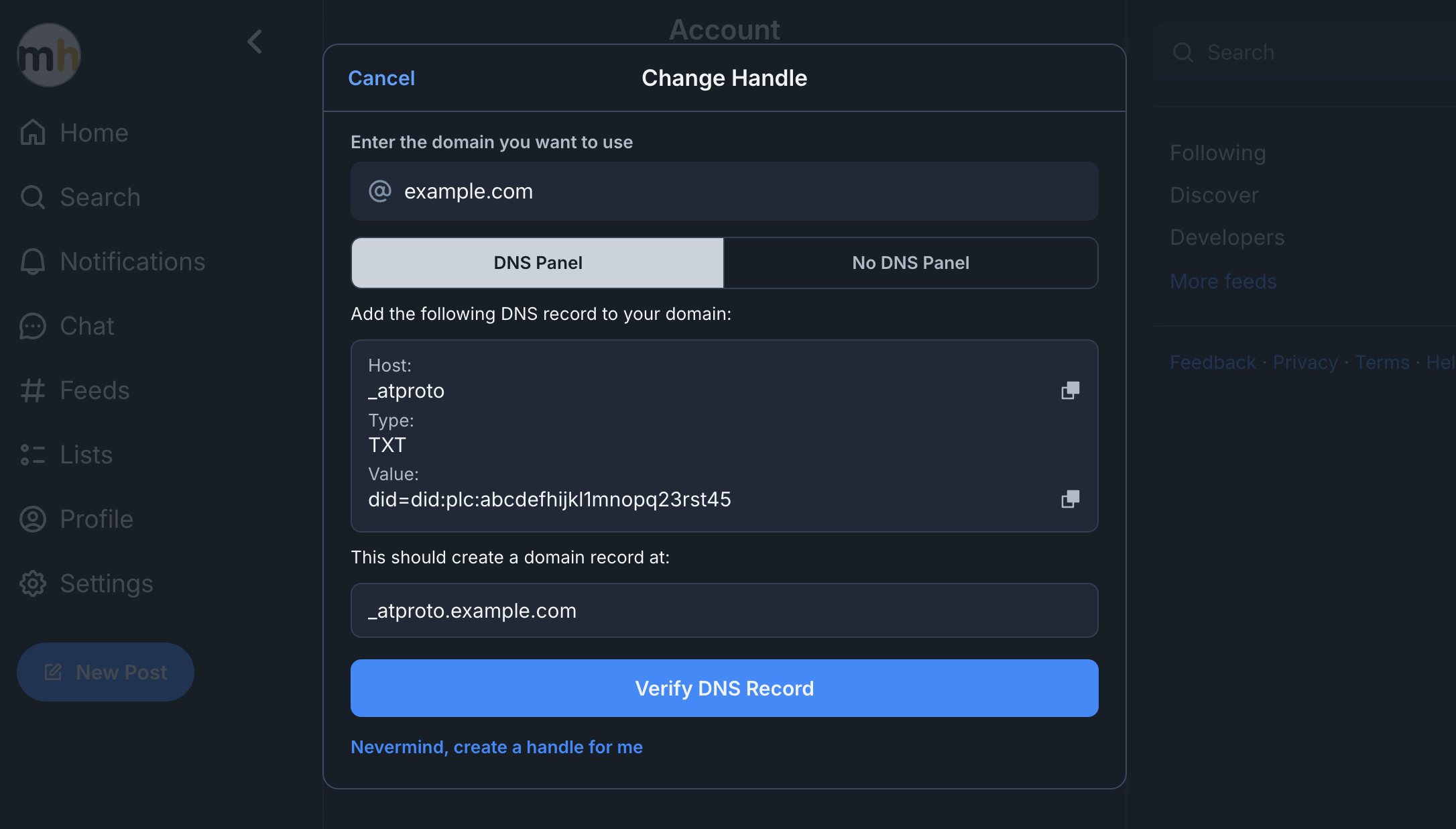Click the mh profile avatar
Screen dimensions: 1456x829
(x=48, y=55)
